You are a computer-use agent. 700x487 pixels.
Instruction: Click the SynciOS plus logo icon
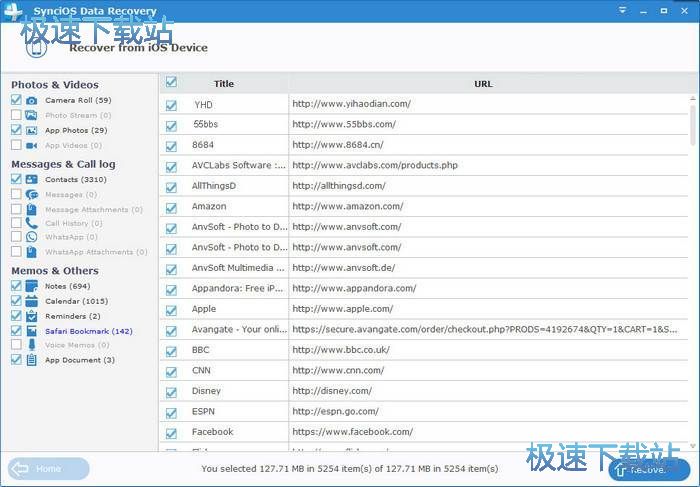[12, 11]
